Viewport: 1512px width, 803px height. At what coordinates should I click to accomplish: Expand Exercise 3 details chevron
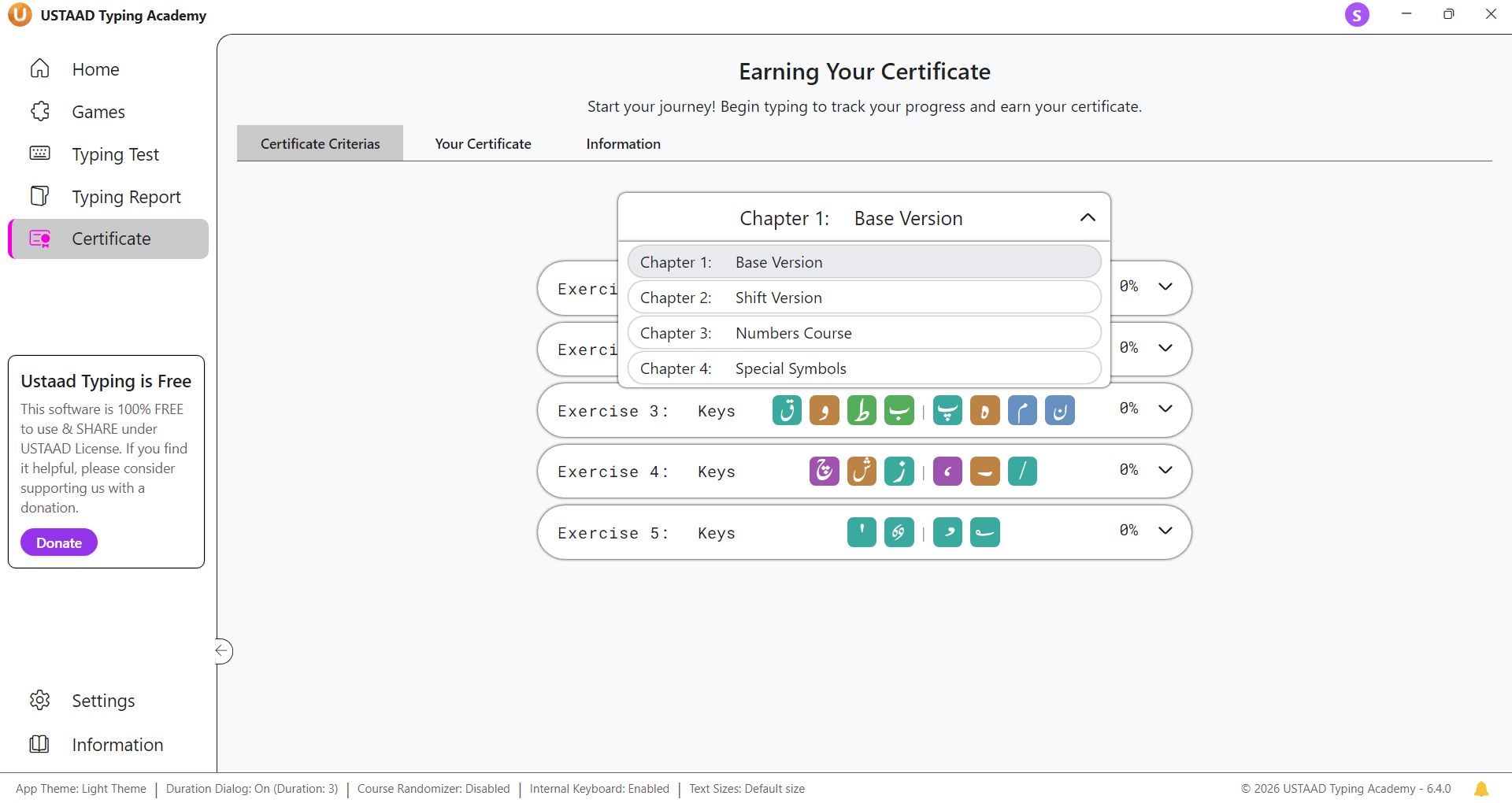point(1165,409)
